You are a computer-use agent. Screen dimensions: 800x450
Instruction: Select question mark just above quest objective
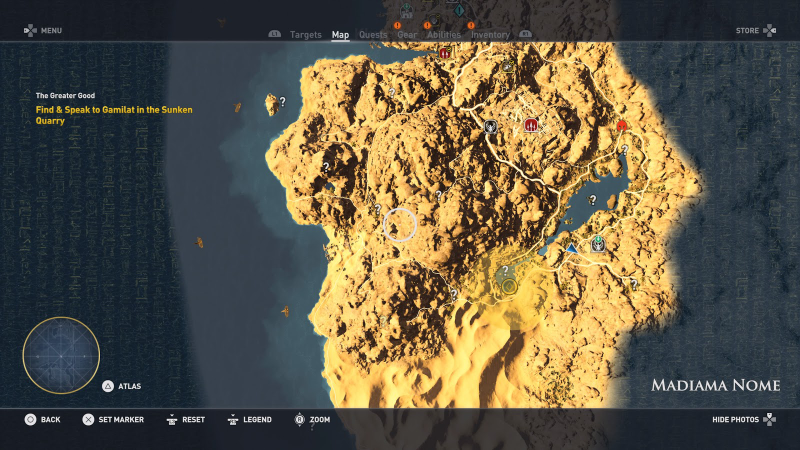tap(505, 270)
